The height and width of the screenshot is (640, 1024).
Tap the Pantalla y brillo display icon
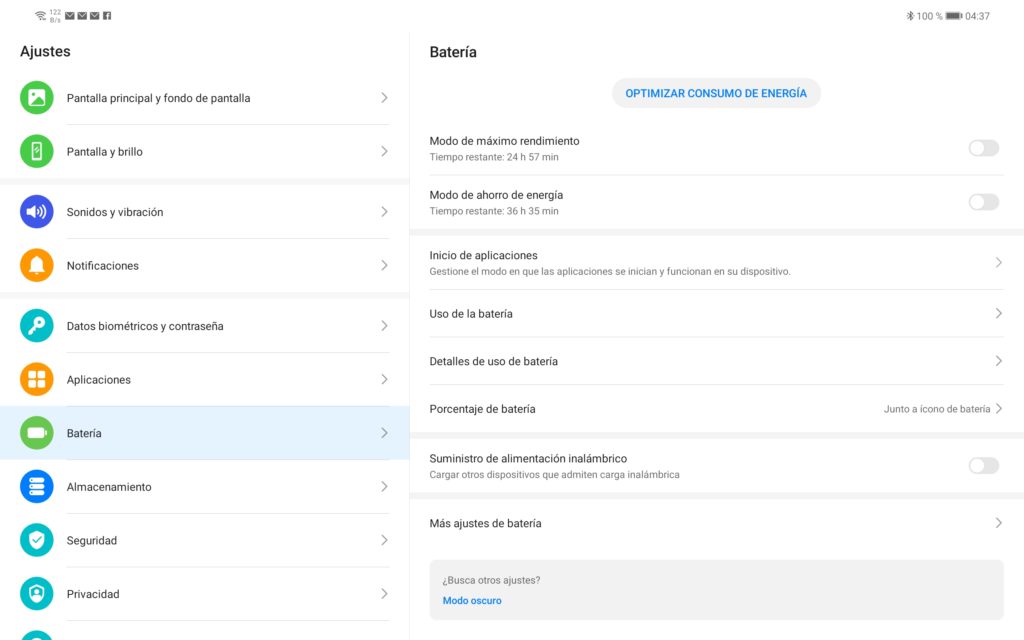pos(37,152)
